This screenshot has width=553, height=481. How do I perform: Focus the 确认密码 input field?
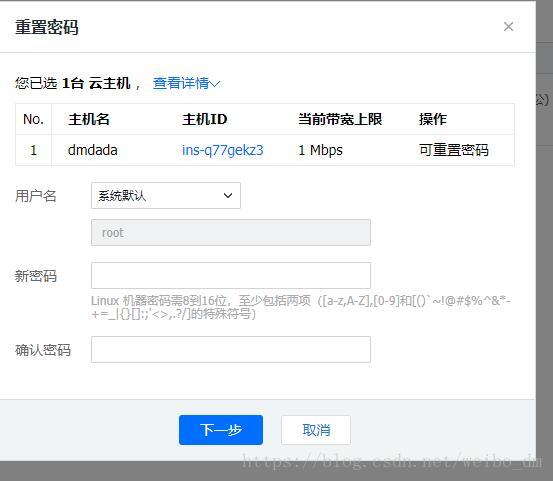pyautogui.click(x=231, y=349)
